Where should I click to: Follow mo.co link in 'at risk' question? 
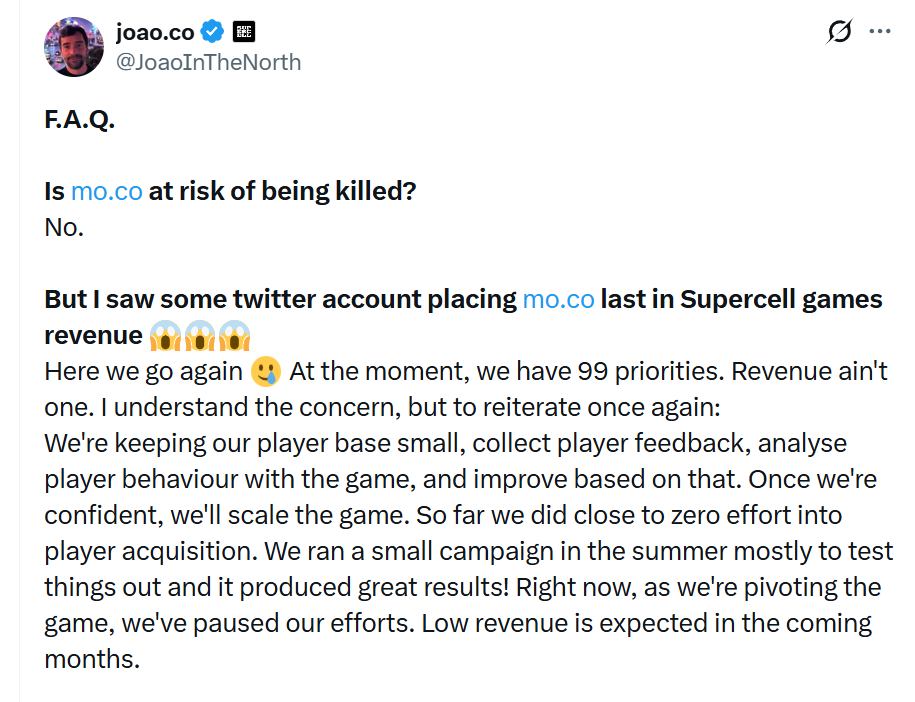click(x=107, y=191)
